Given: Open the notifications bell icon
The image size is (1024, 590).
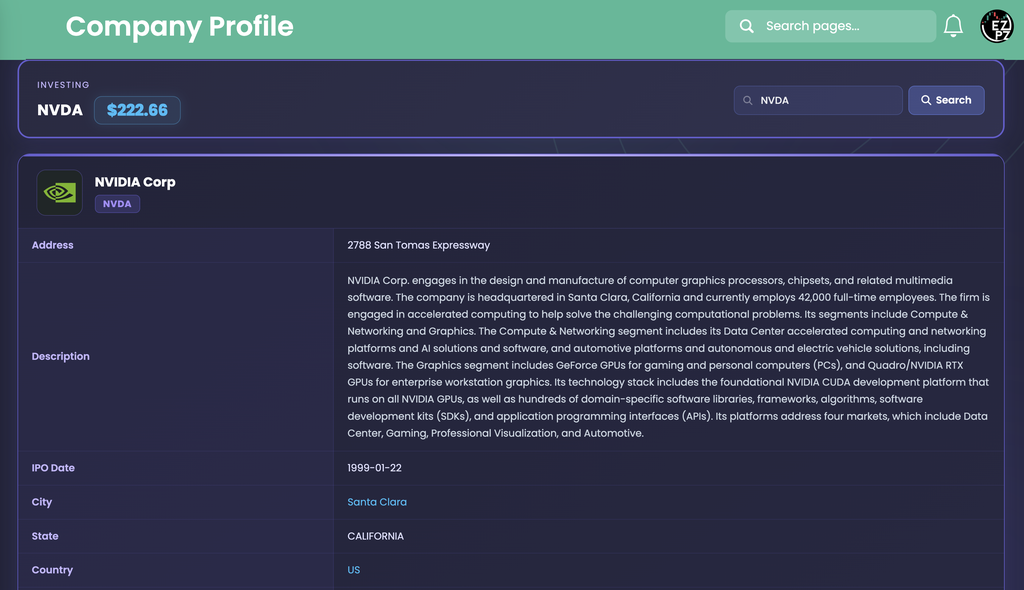Looking at the screenshot, I should pos(953,26).
